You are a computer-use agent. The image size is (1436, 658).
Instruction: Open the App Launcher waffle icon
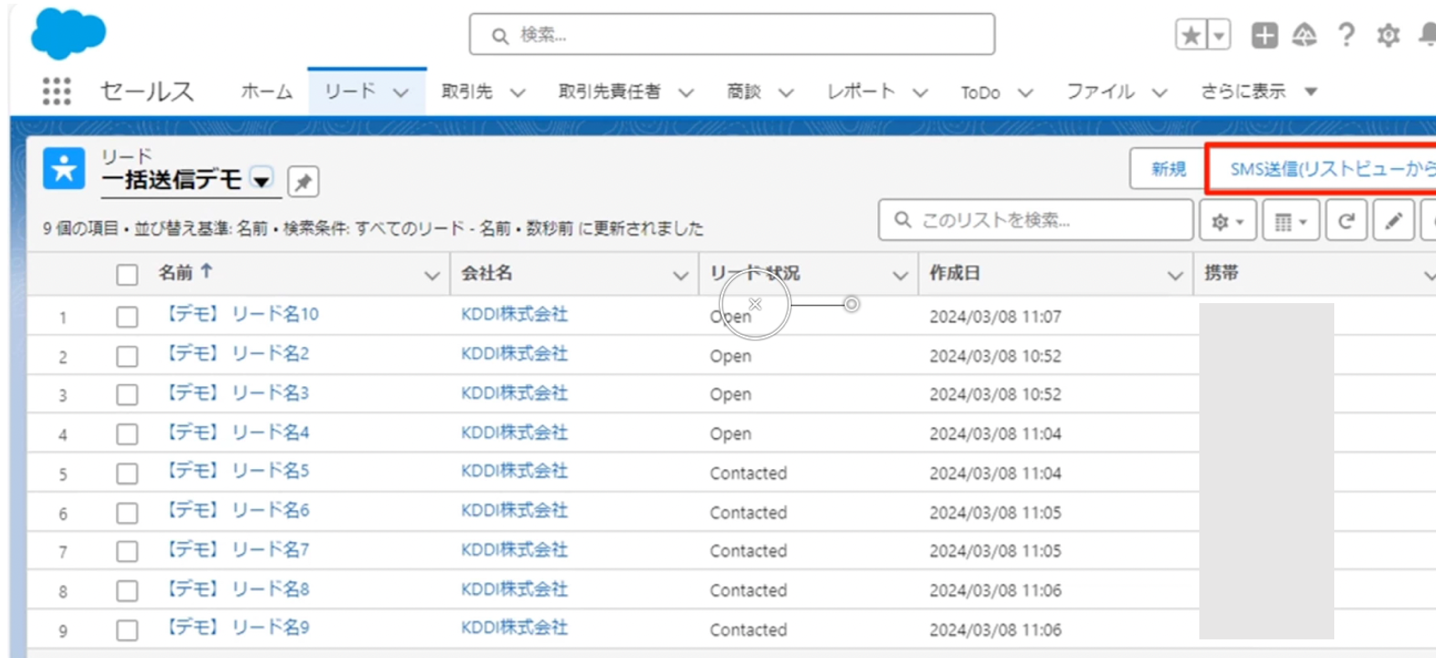point(57,90)
